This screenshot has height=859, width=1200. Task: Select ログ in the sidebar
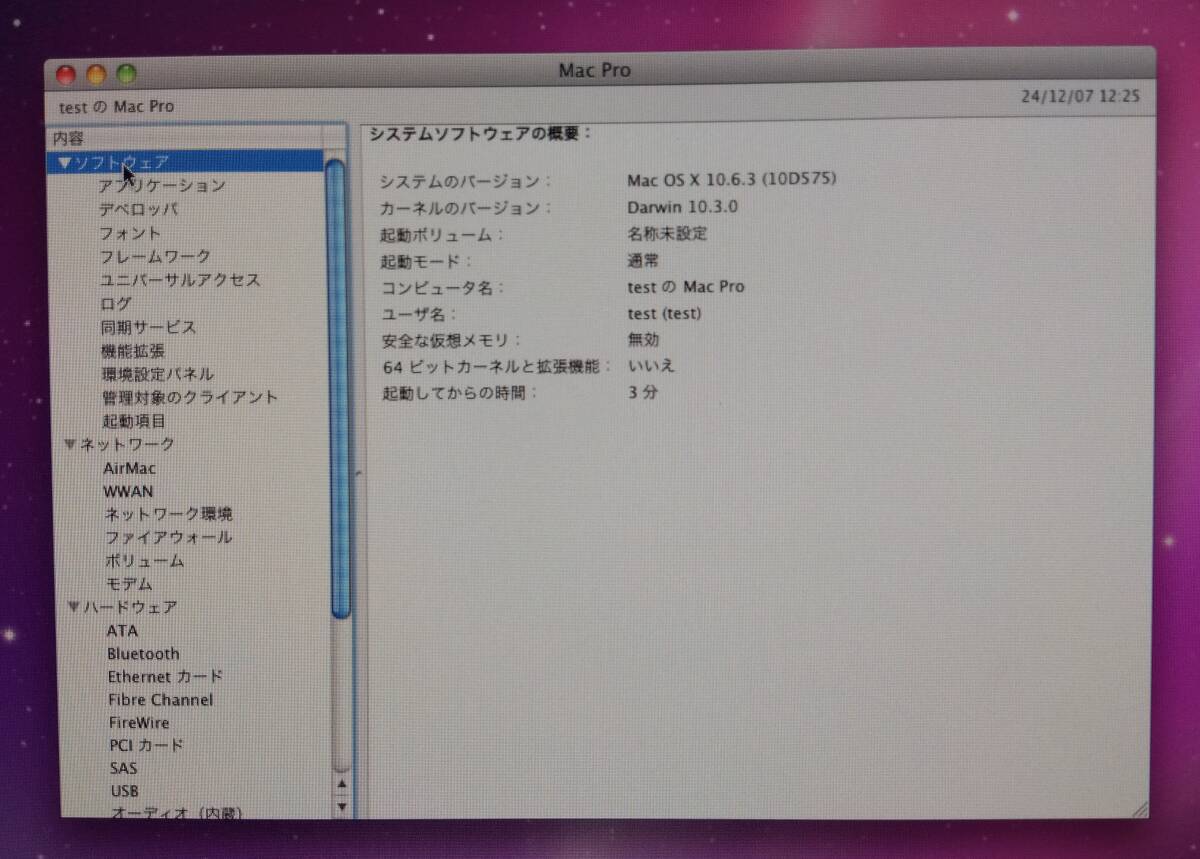(x=116, y=304)
